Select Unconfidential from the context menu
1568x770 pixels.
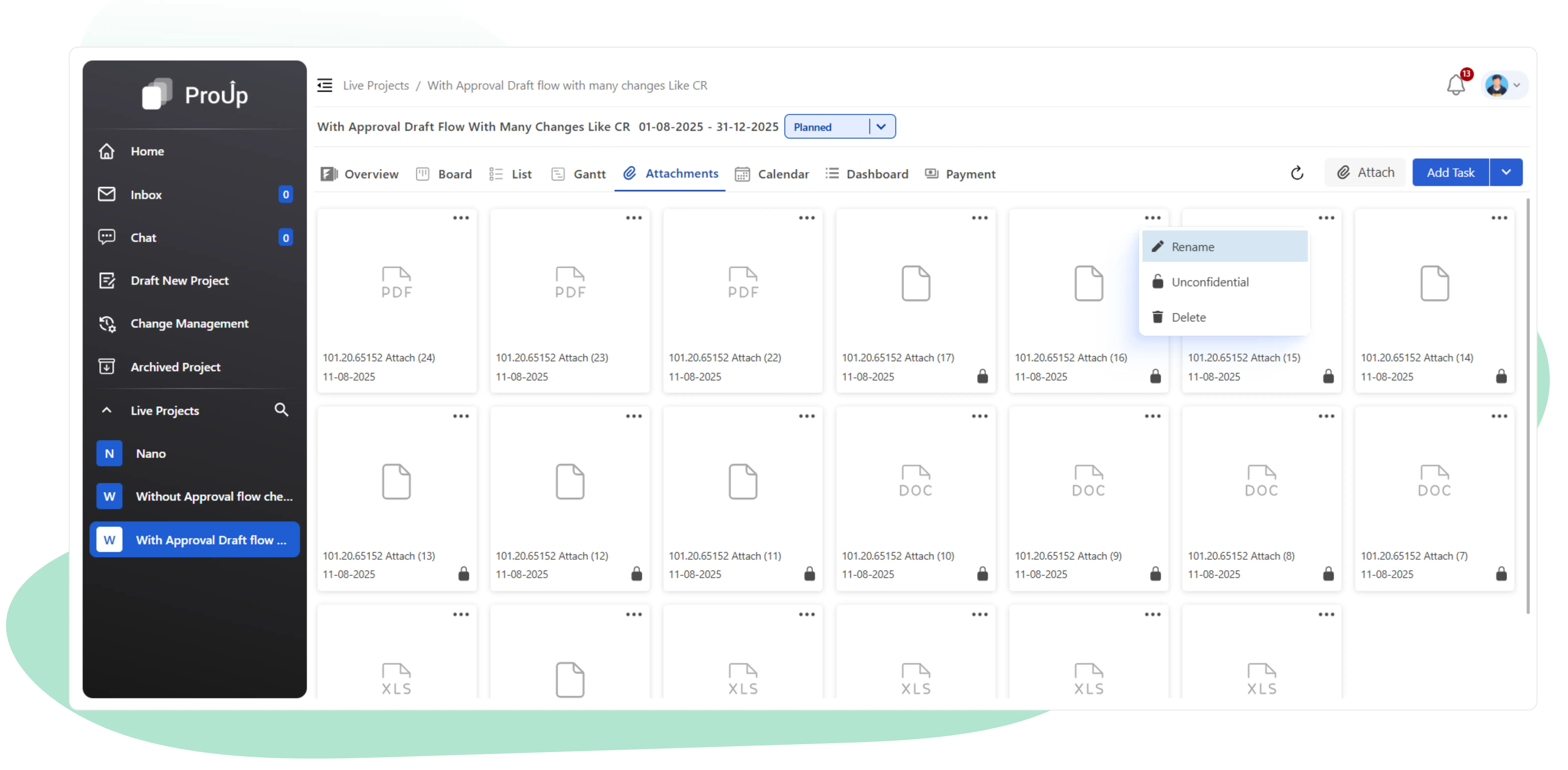pyautogui.click(x=1210, y=281)
